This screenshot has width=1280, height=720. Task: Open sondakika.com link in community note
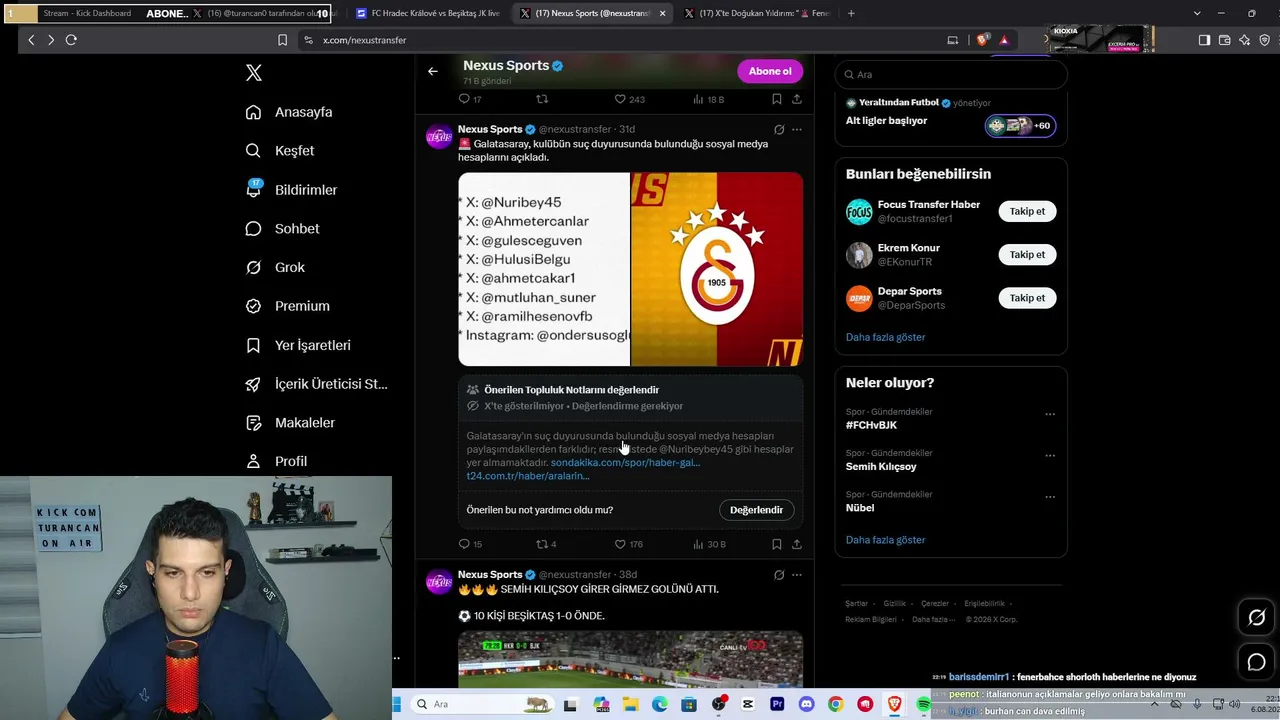[x=625, y=463]
